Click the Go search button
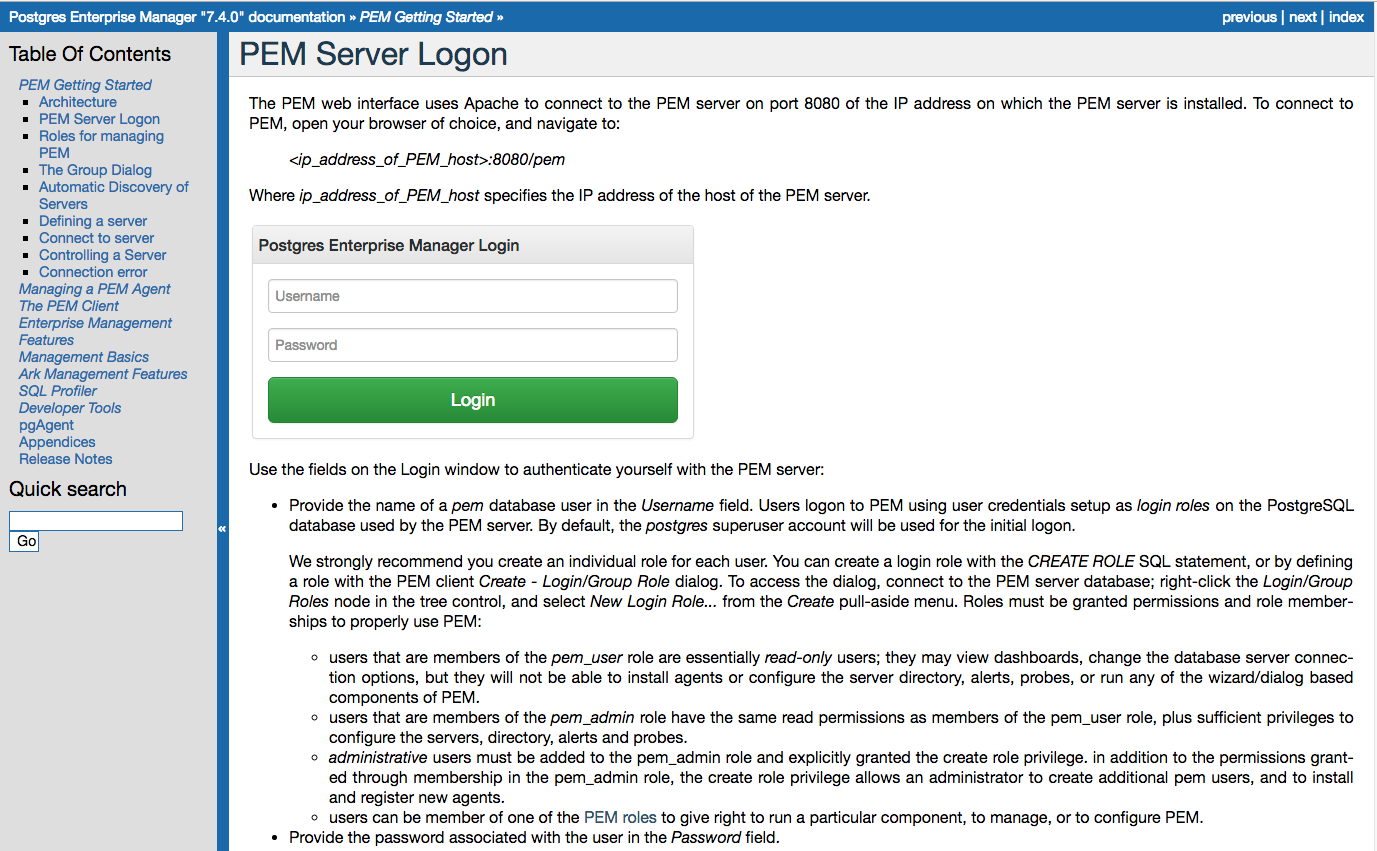The image size is (1377, 851). tap(23, 541)
